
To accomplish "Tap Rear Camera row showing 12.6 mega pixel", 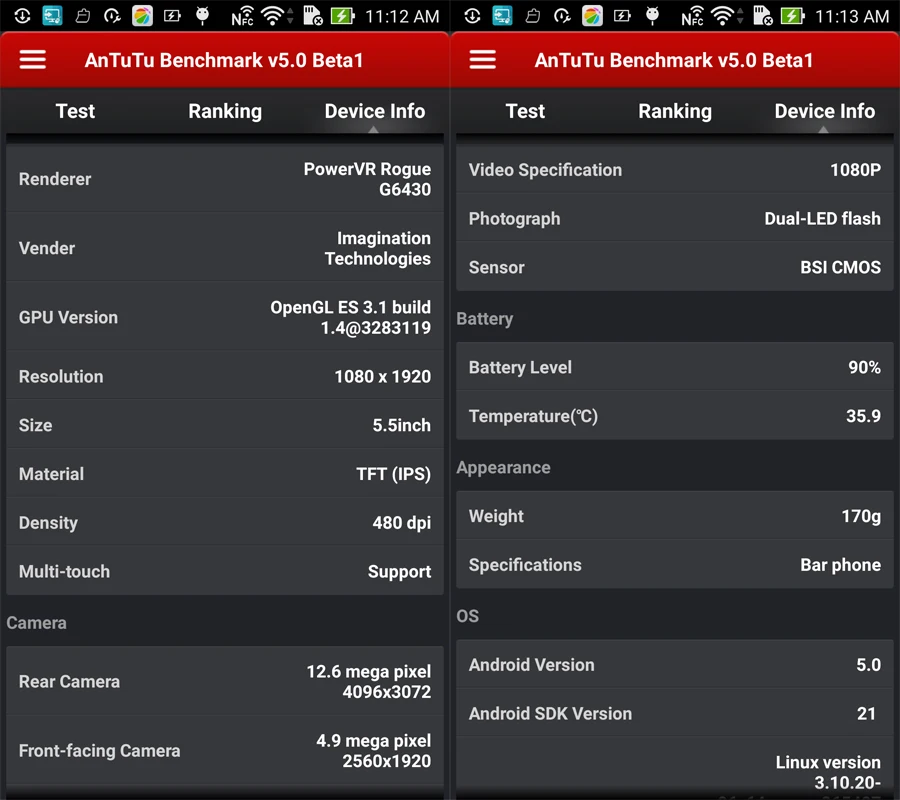I will pos(225,681).
